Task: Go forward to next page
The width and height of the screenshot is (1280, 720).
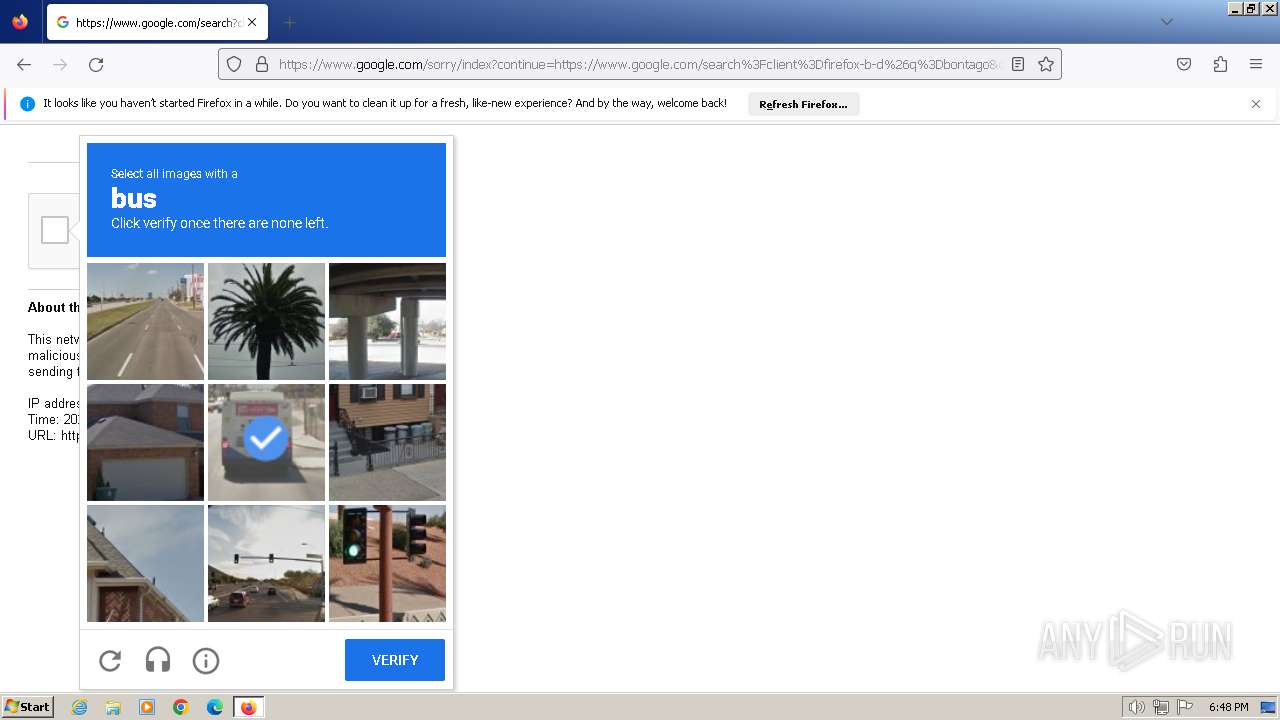Action: click(60, 64)
